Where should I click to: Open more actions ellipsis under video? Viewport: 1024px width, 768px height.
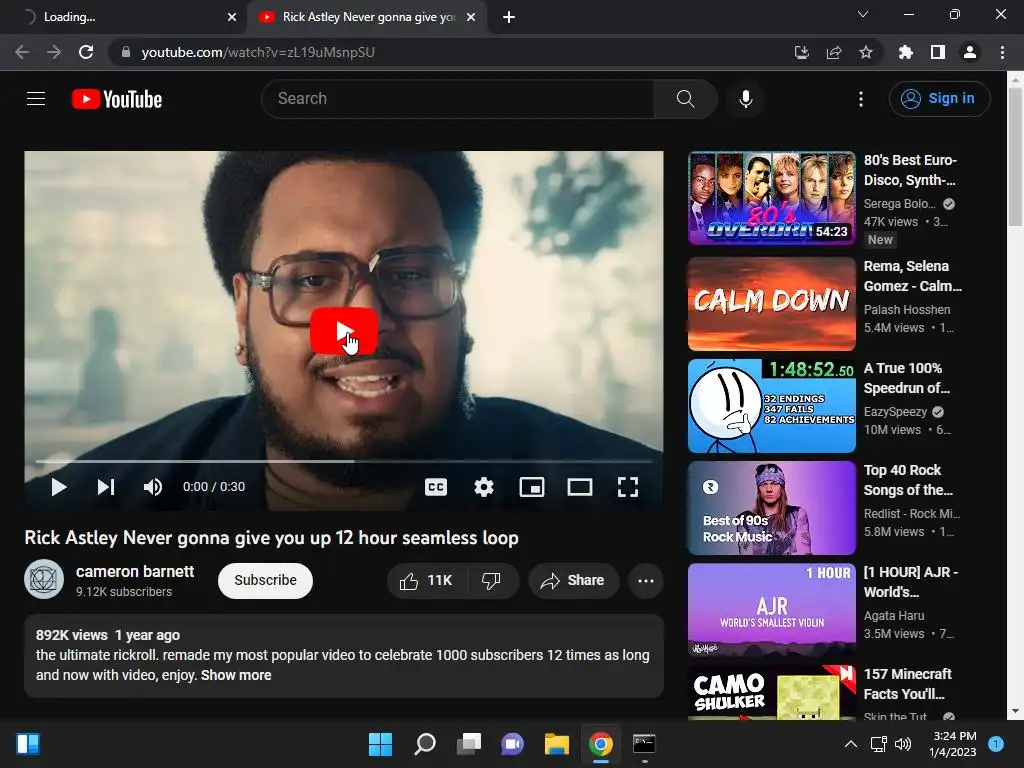pos(646,581)
